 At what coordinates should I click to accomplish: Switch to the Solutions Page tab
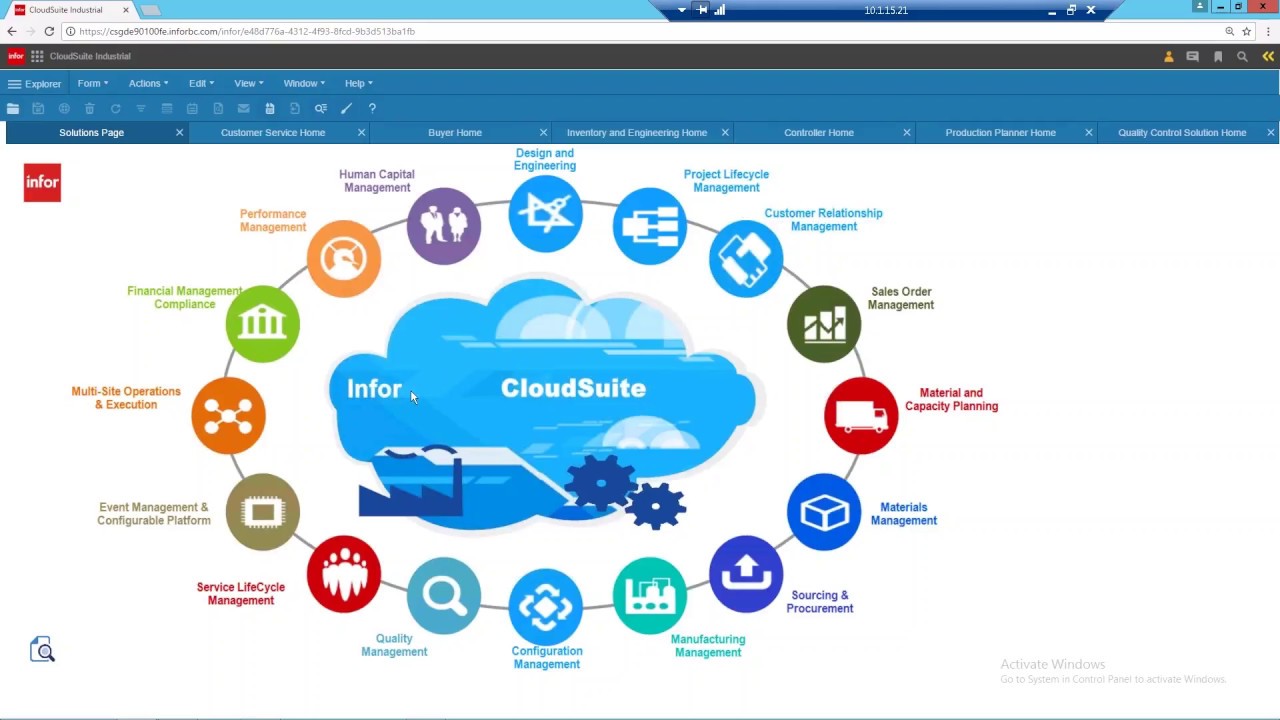tap(91, 132)
